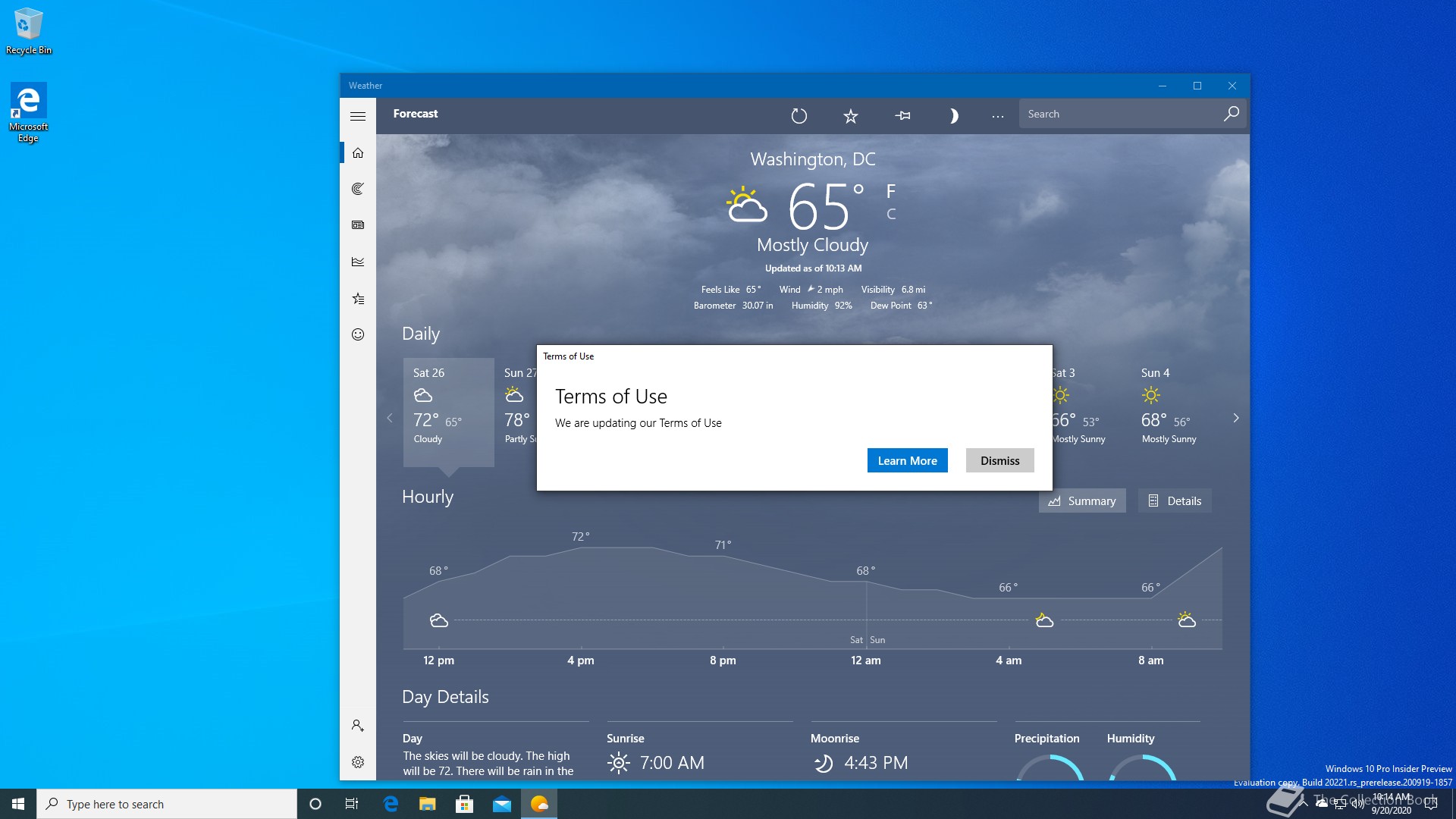Open Cortana from the taskbar
The height and width of the screenshot is (819, 1456).
click(315, 804)
